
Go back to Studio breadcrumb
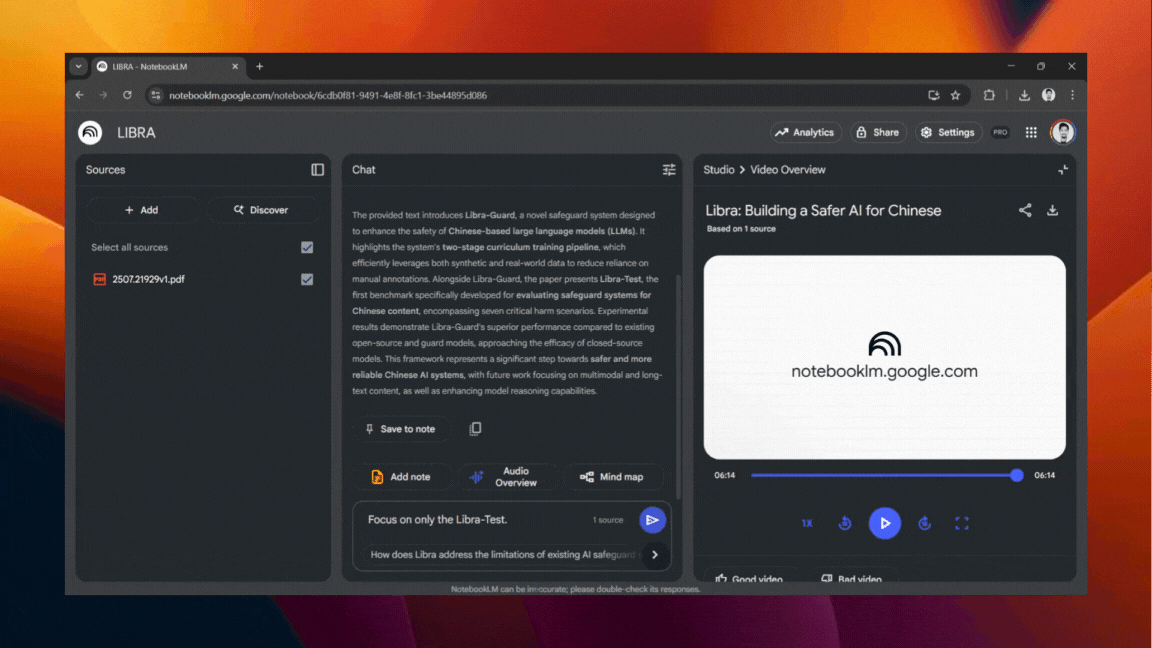[x=719, y=170]
